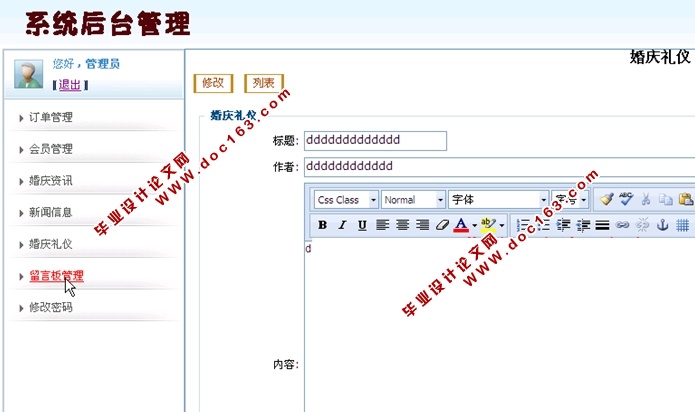Center align text in the editor
The height and width of the screenshot is (412, 695).
pyautogui.click(x=402, y=225)
